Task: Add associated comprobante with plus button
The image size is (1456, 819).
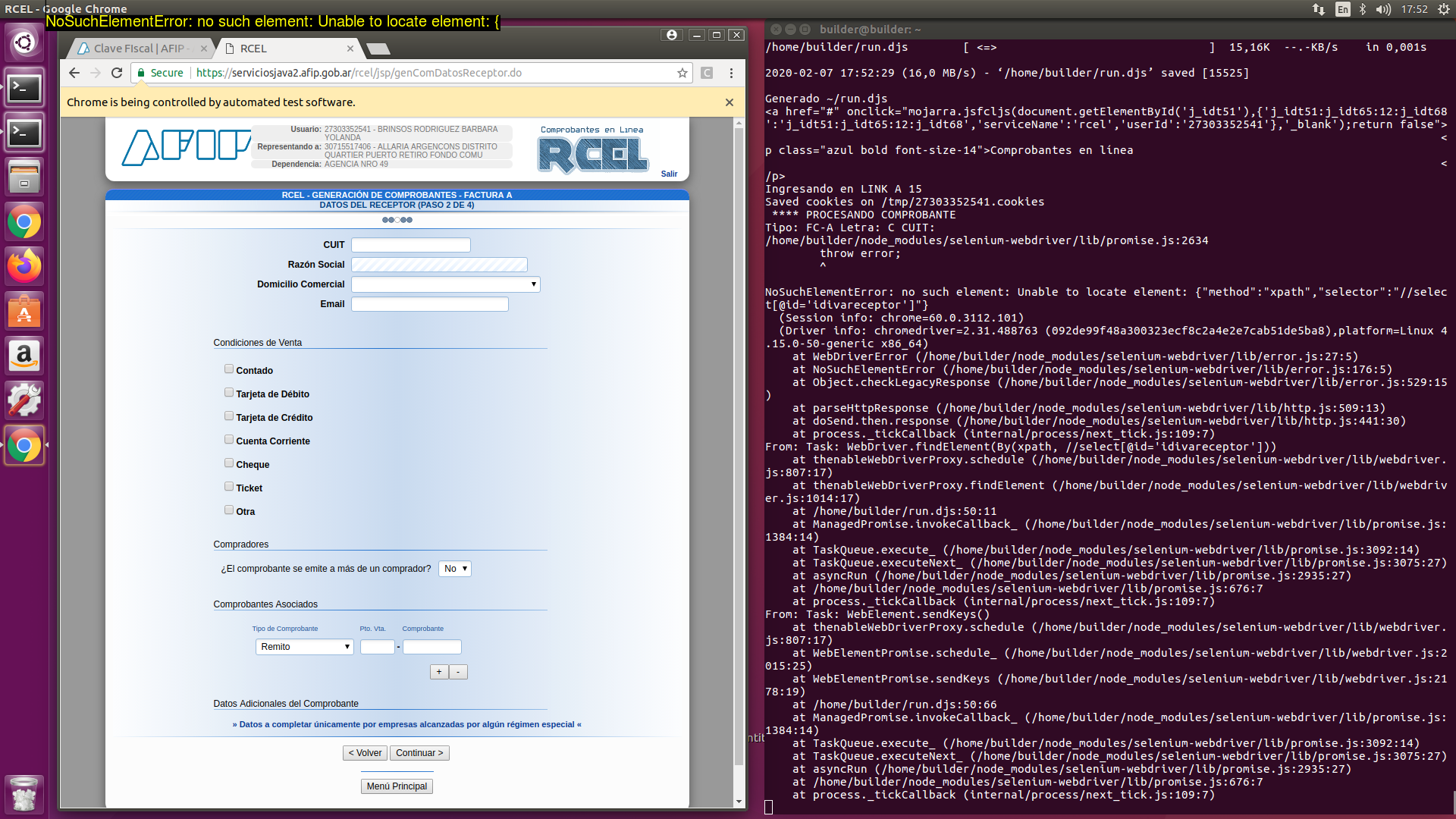Action: [x=439, y=672]
